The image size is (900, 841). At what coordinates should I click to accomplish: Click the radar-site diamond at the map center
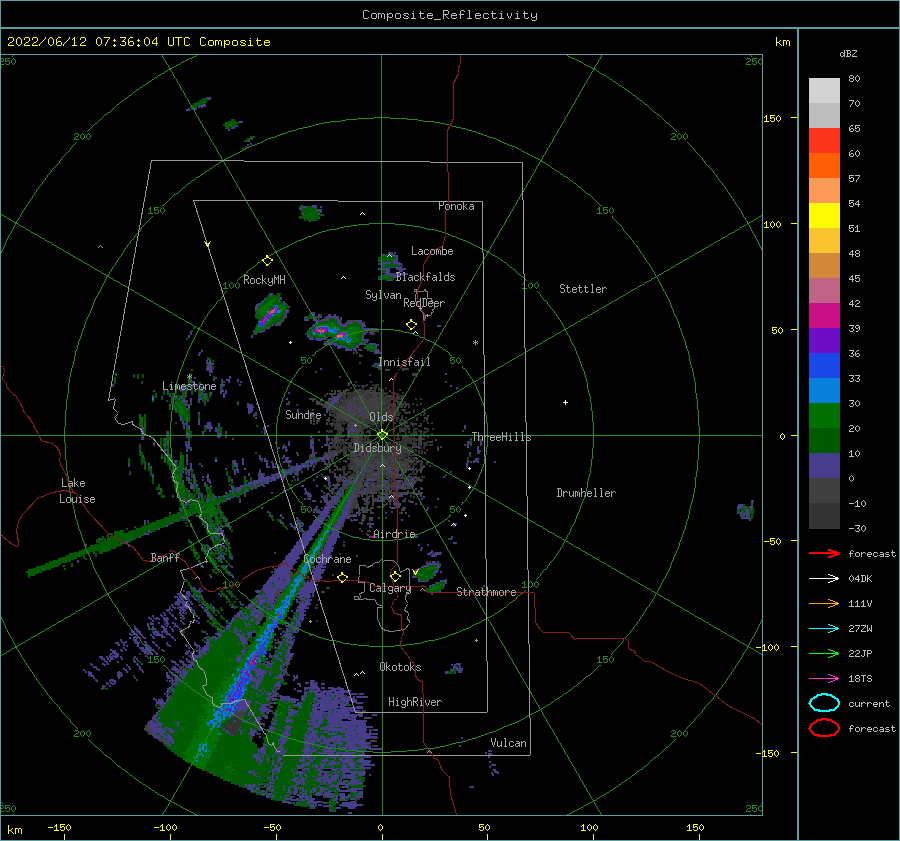pyautogui.click(x=382, y=435)
